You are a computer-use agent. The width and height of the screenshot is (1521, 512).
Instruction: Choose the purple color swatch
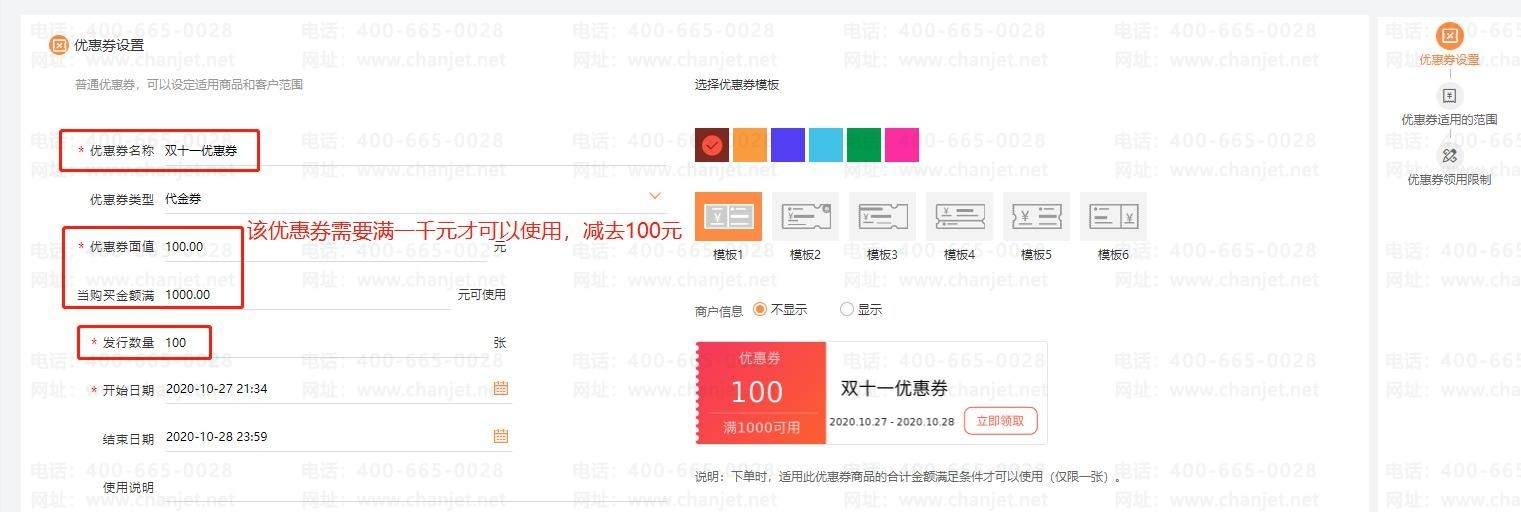(788, 145)
